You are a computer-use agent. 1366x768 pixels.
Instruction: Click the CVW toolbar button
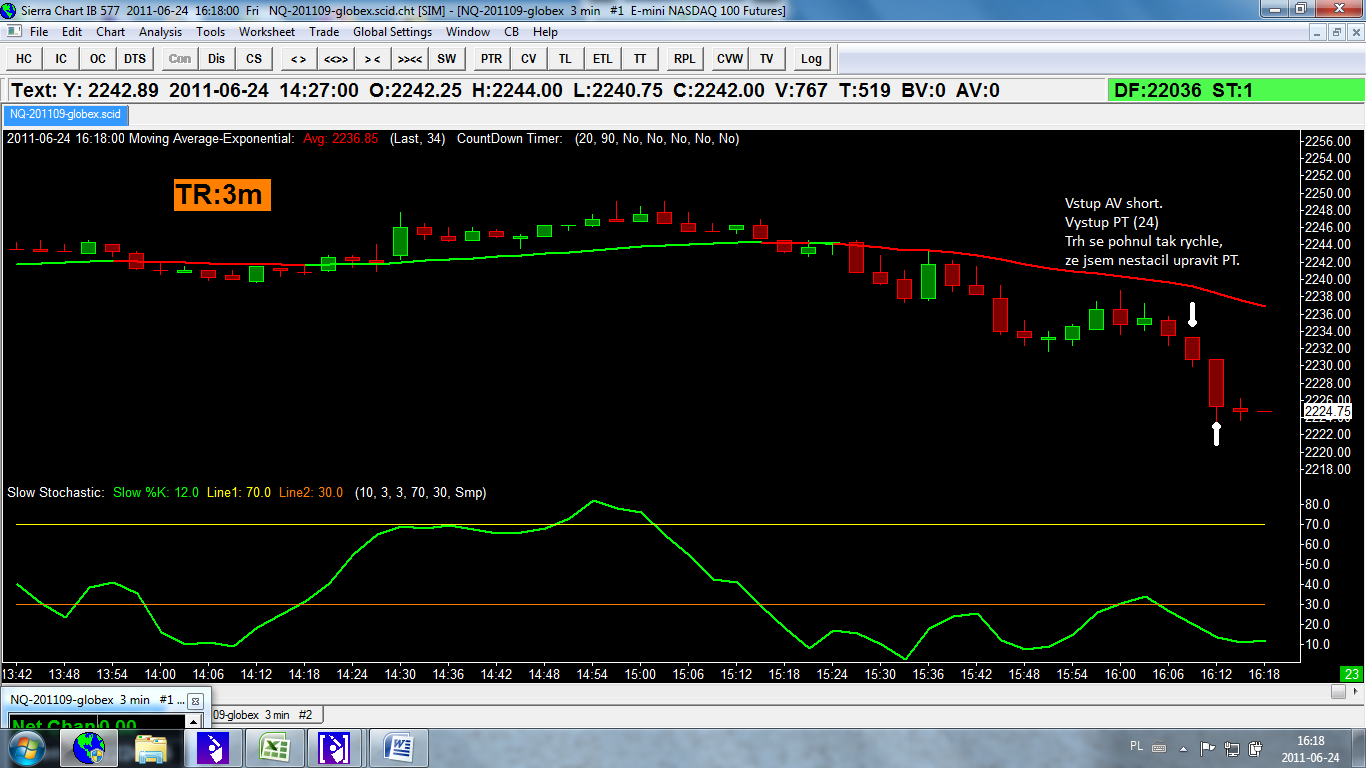[730, 59]
